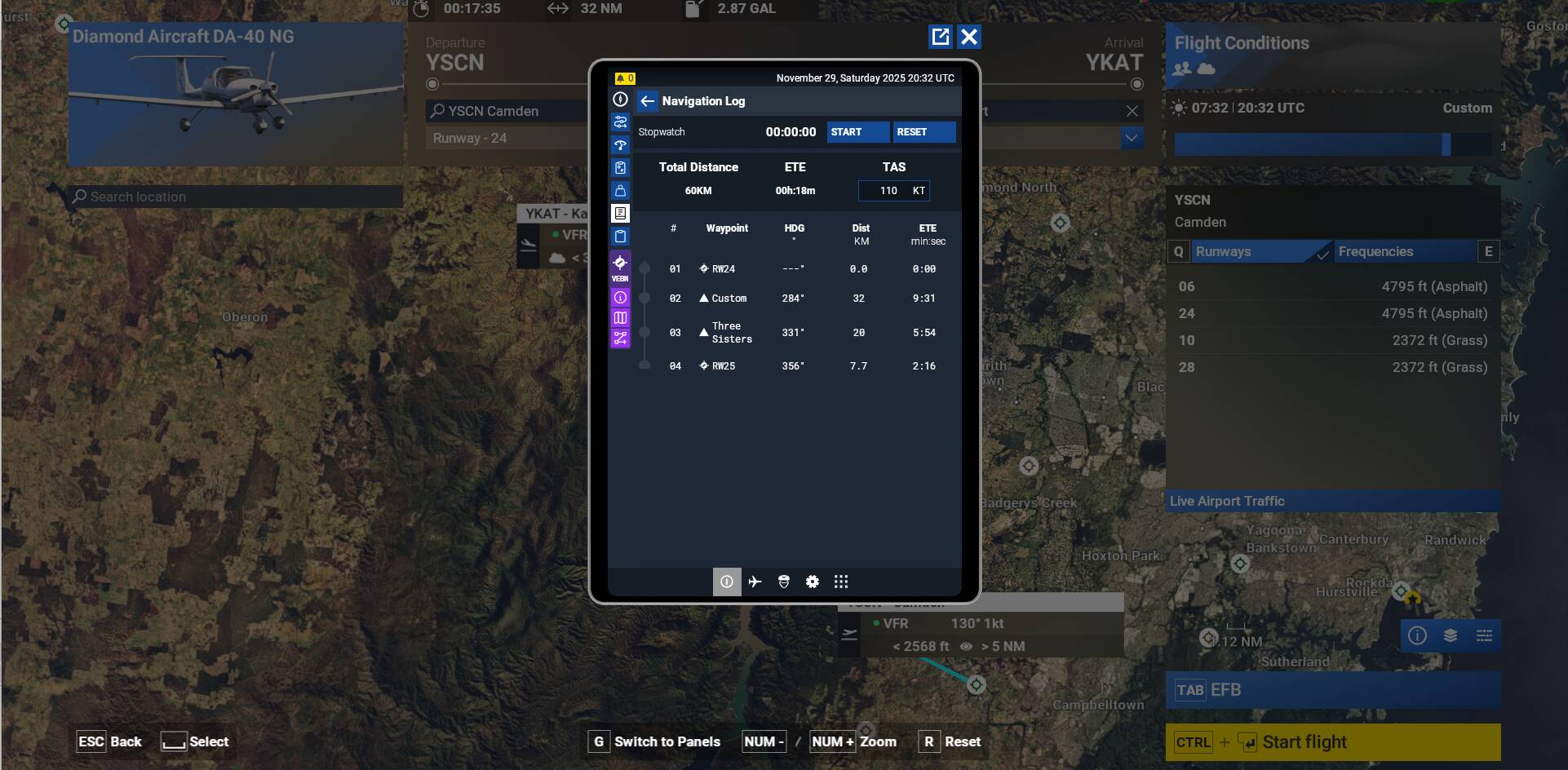Open EFB settings gear in bottom bar
Screen dimensions: 1568x770
[813, 582]
